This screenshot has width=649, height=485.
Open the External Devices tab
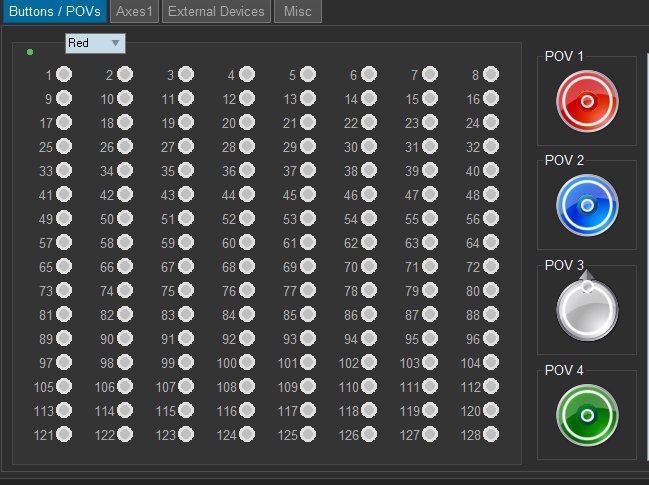coord(216,12)
